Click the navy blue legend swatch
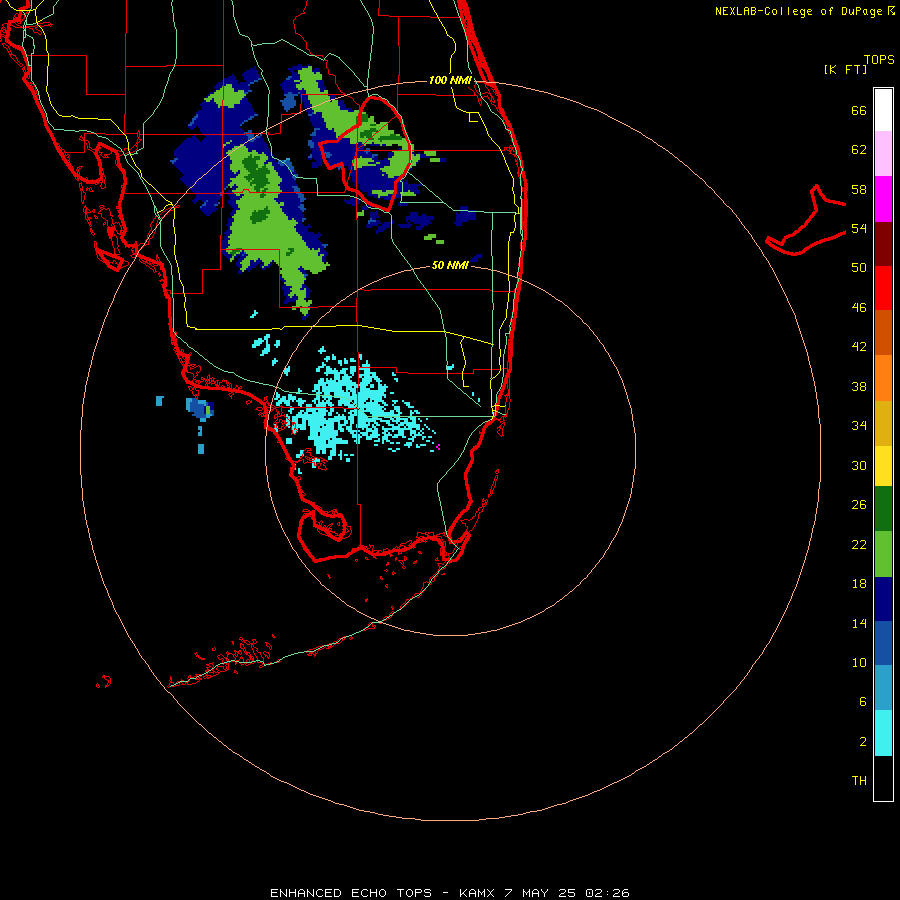The image size is (900, 900). (883, 599)
